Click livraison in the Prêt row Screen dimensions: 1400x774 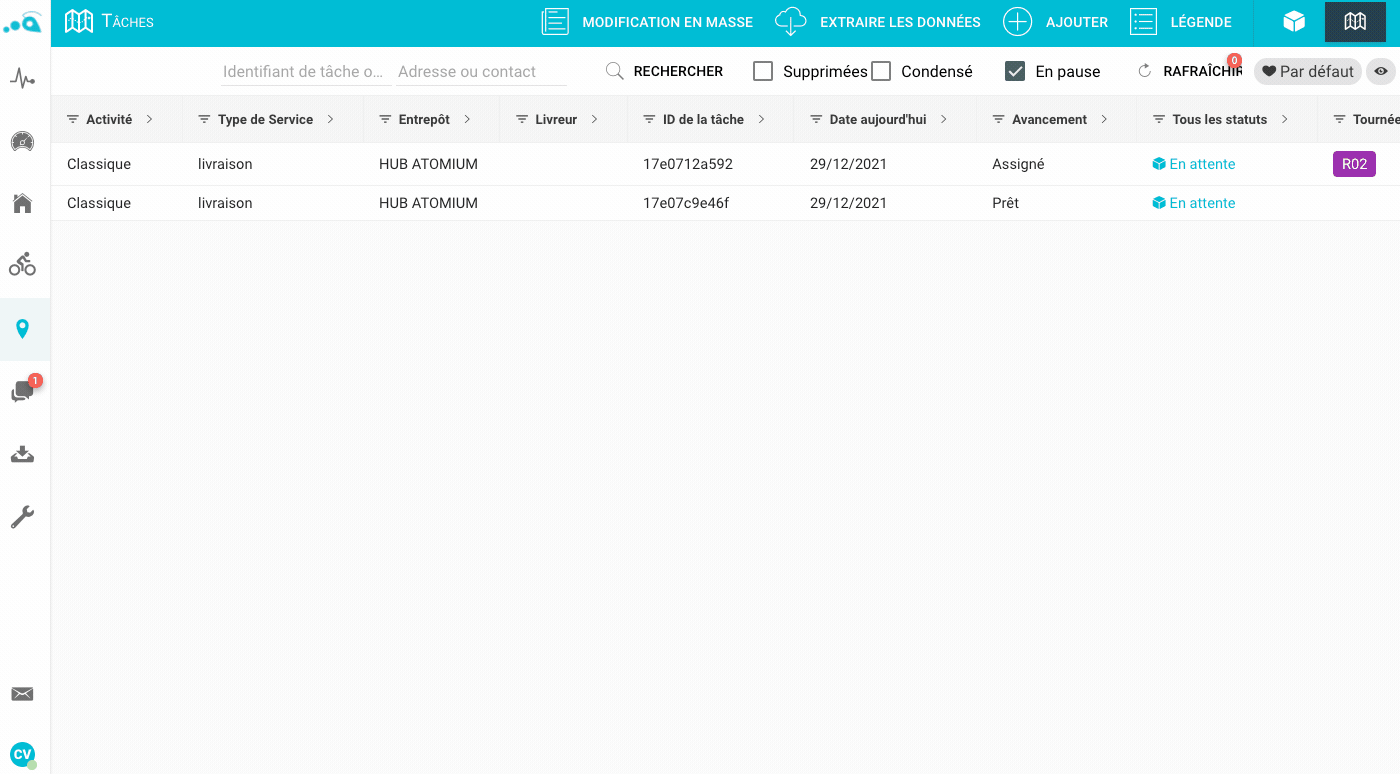point(225,203)
